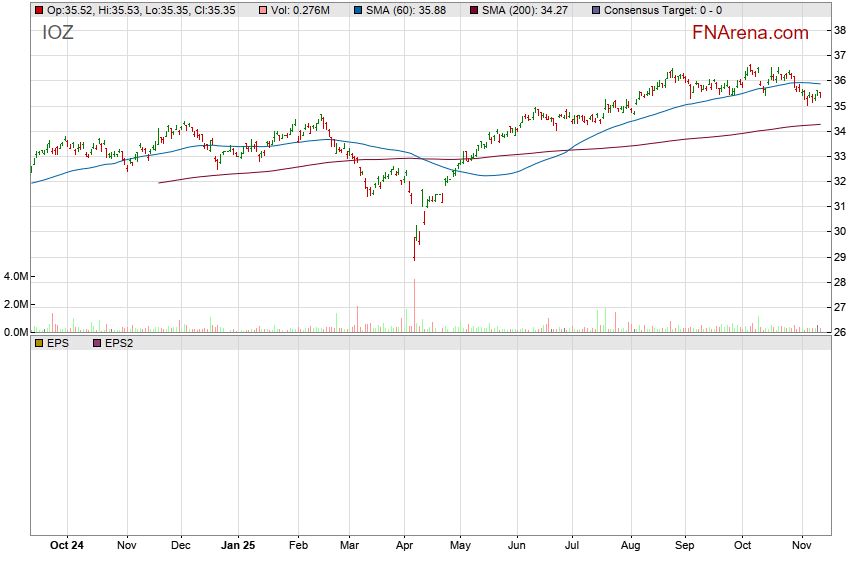Viewport: 859px width, 566px height.
Task: Click the red OHLC price legend swatch
Action: pos(39,10)
